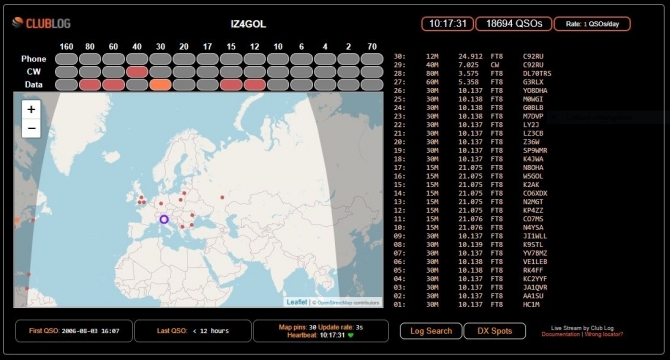Select log entry K4JWA
This screenshot has width=670, height=360.
469,159
